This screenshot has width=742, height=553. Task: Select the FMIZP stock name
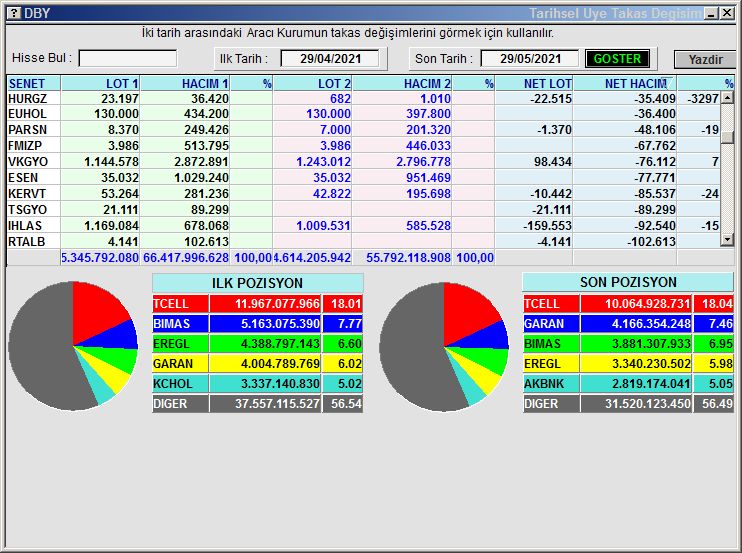point(25,146)
